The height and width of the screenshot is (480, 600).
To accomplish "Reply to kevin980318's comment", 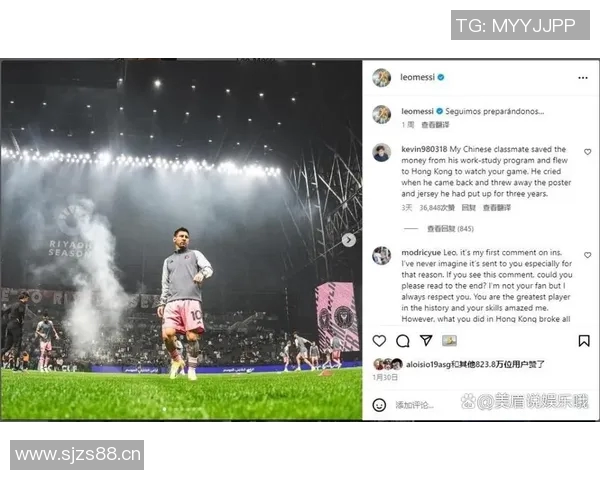I will (x=468, y=207).
